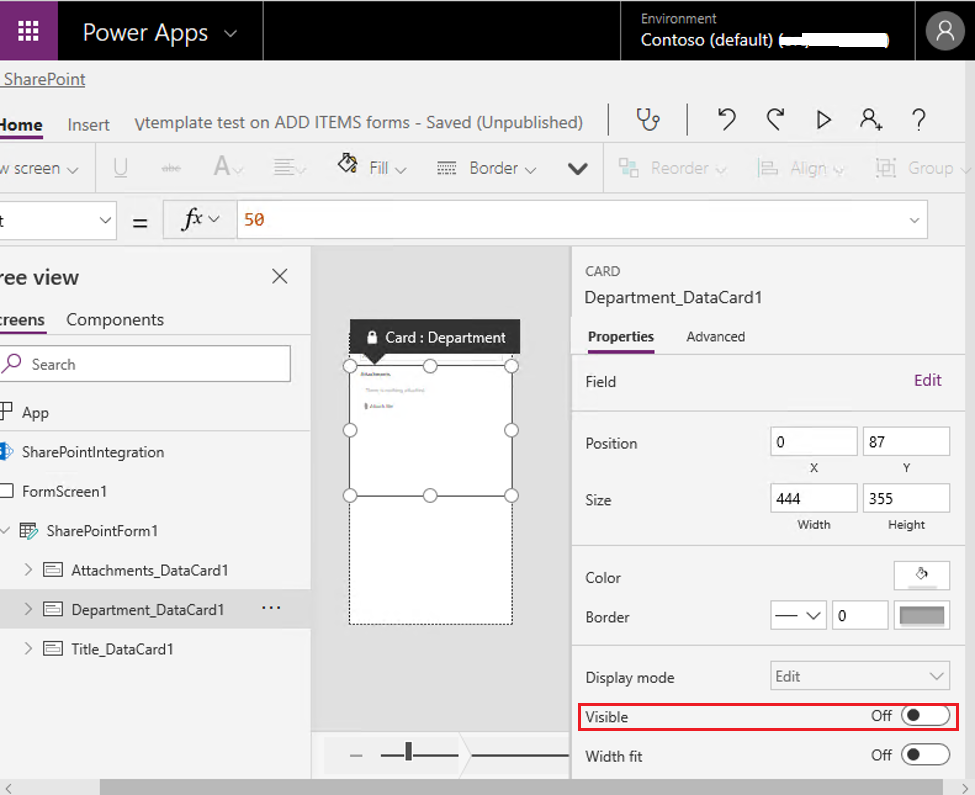Screen dimensions: 975x795
Task: Redo the last action
Action: (775, 119)
